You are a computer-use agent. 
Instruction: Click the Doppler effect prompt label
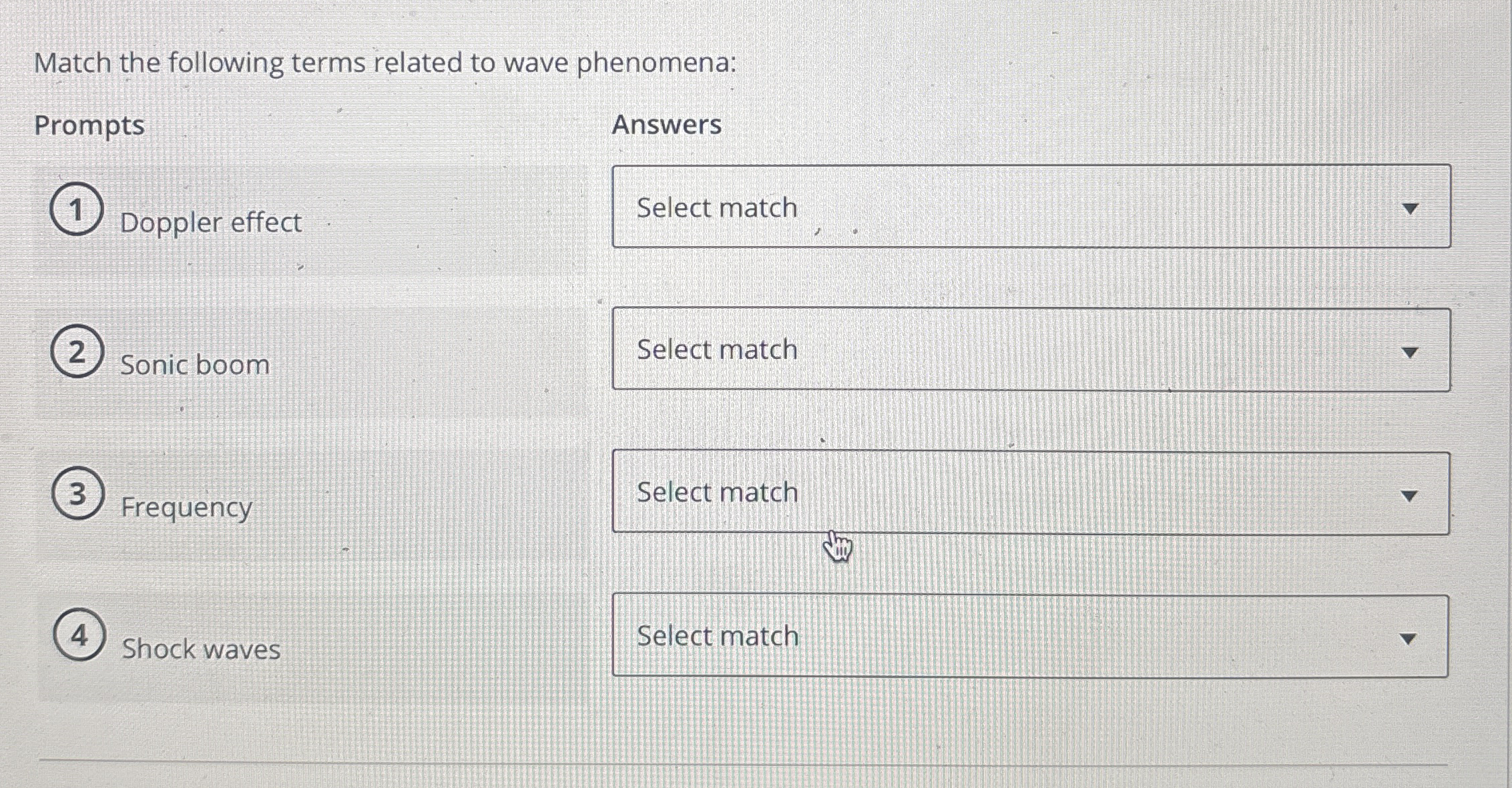210,222
